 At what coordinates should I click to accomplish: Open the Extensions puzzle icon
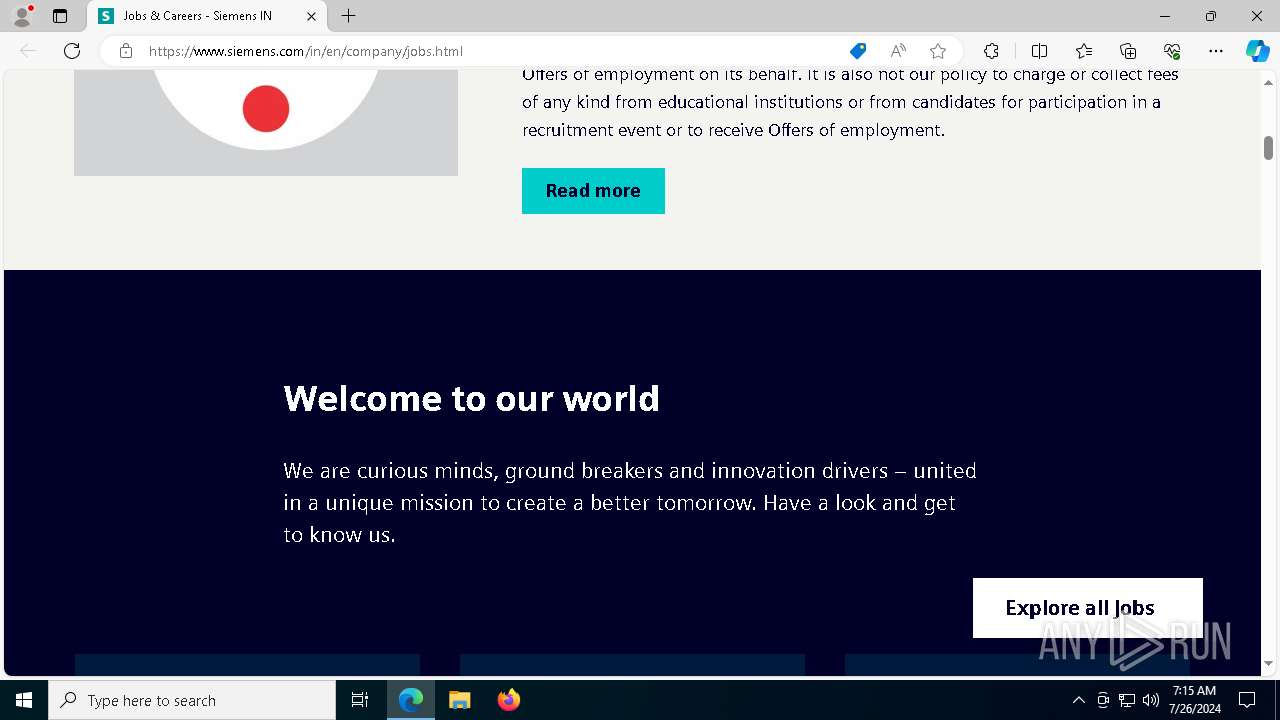991,51
